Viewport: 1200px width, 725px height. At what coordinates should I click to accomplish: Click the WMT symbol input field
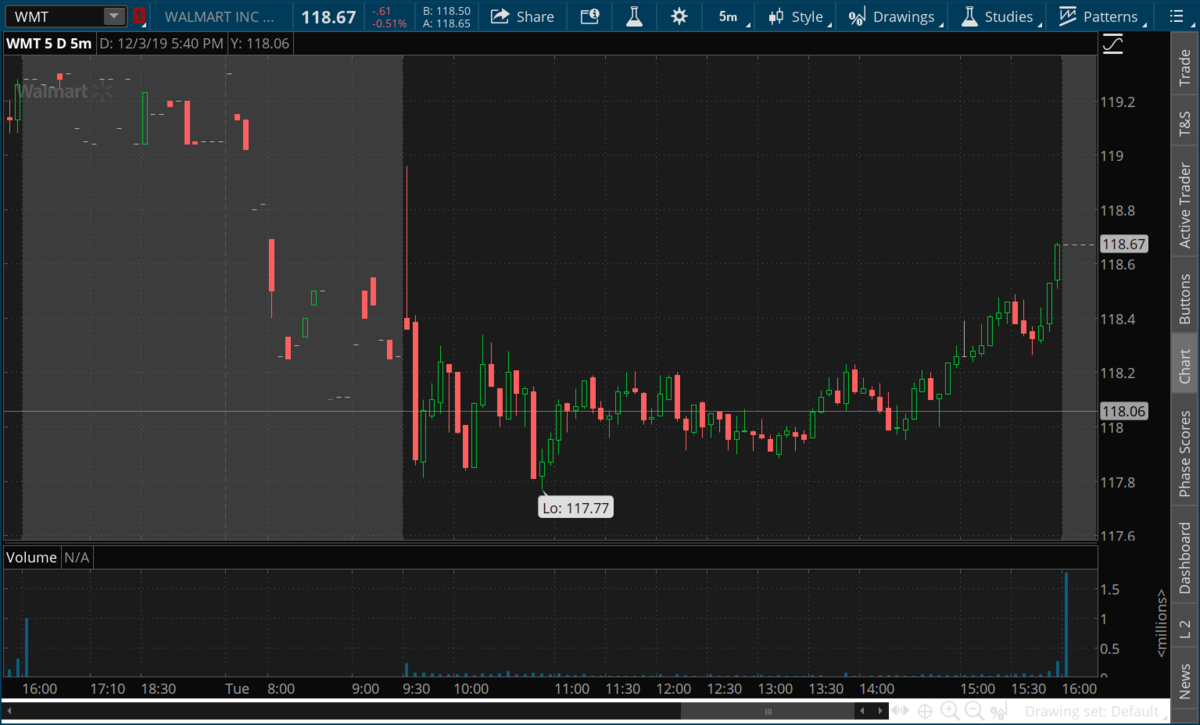[x=53, y=16]
